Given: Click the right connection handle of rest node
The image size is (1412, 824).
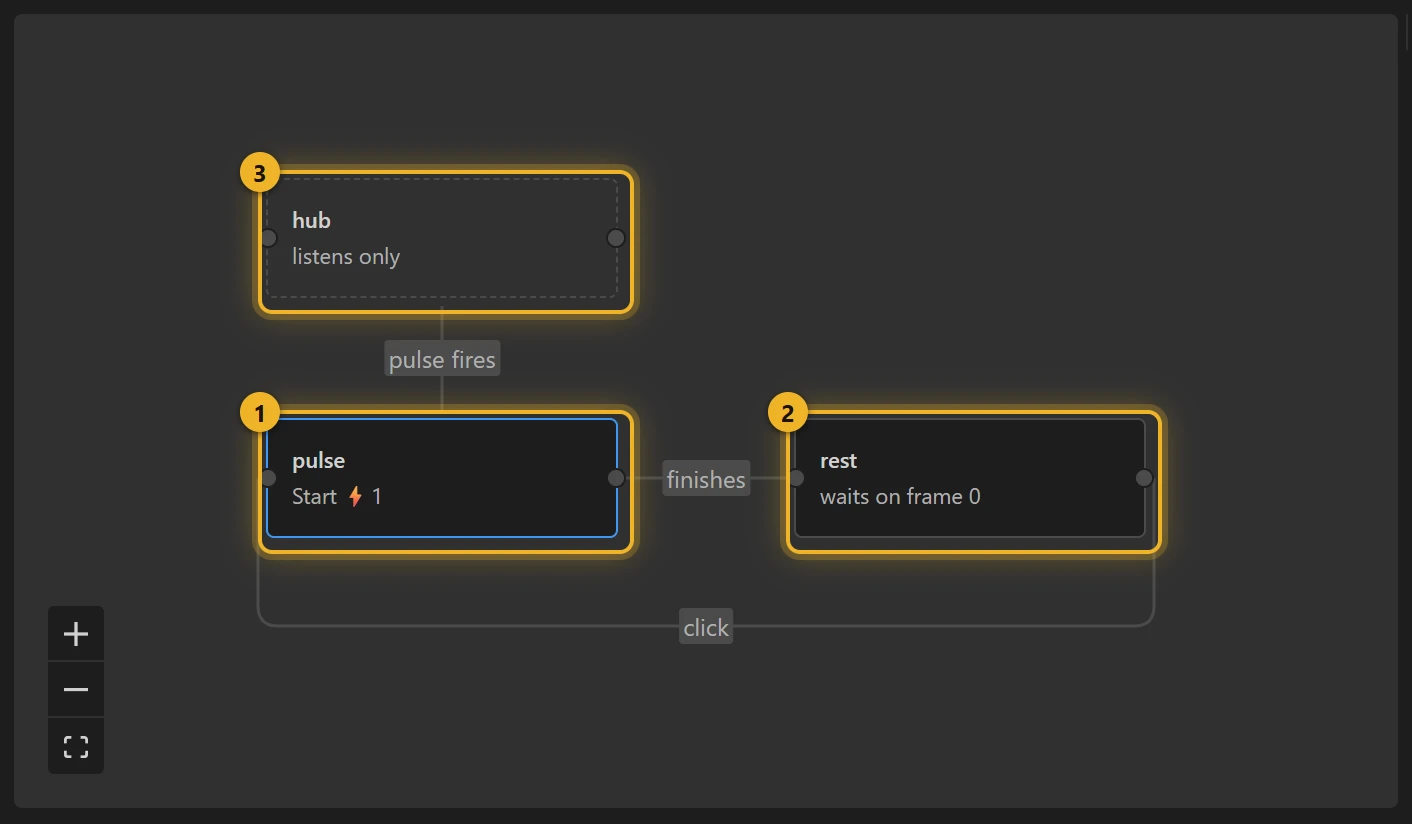Looking at the screenshot, I should (x=1144, y=478).
